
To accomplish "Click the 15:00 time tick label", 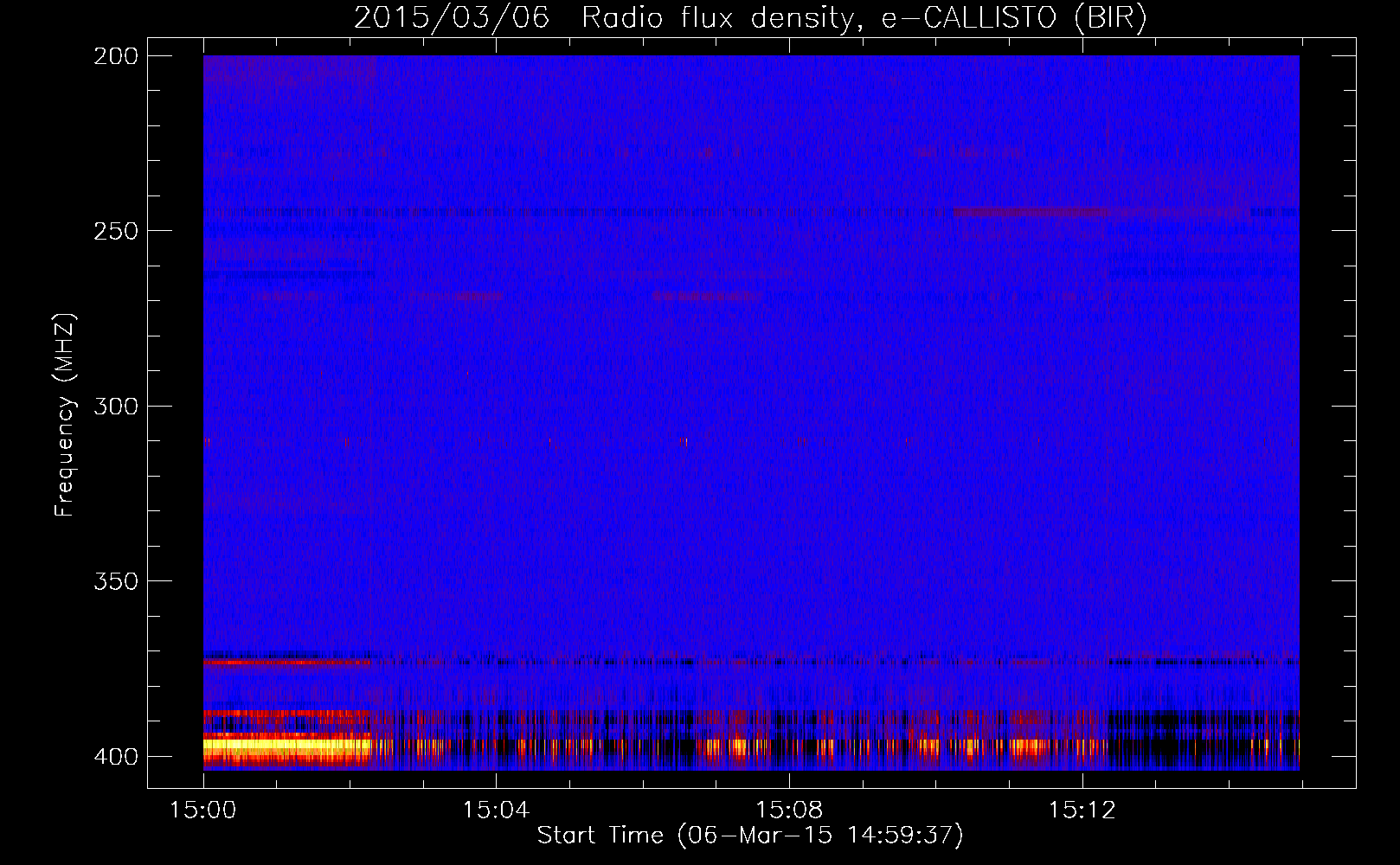I will pos(203,811).
